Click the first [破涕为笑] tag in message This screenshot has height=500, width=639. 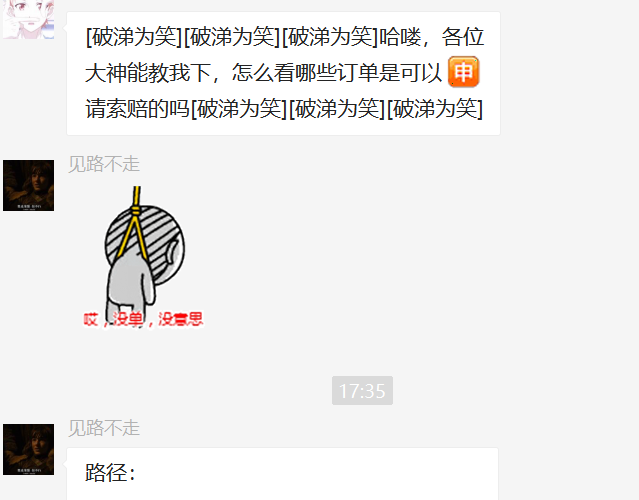(134, 37)
